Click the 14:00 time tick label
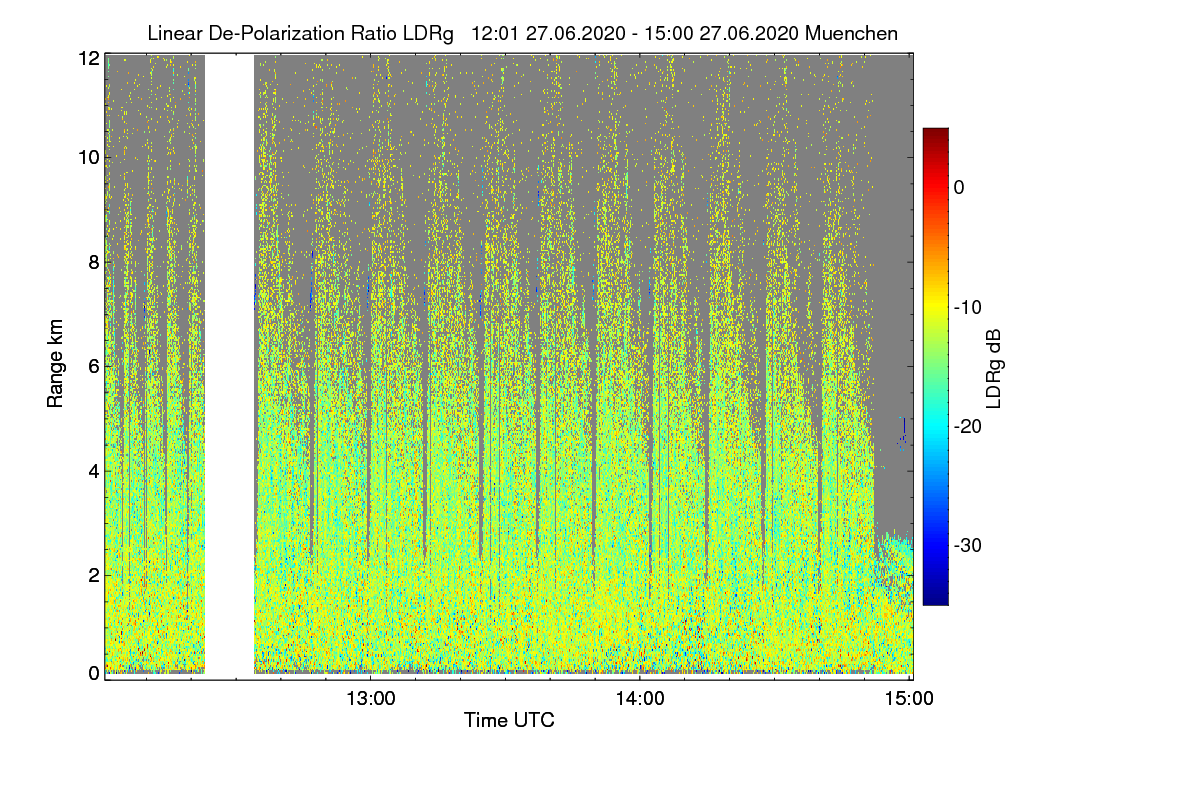The image size is (1200, 800). [x=639, y=699]
